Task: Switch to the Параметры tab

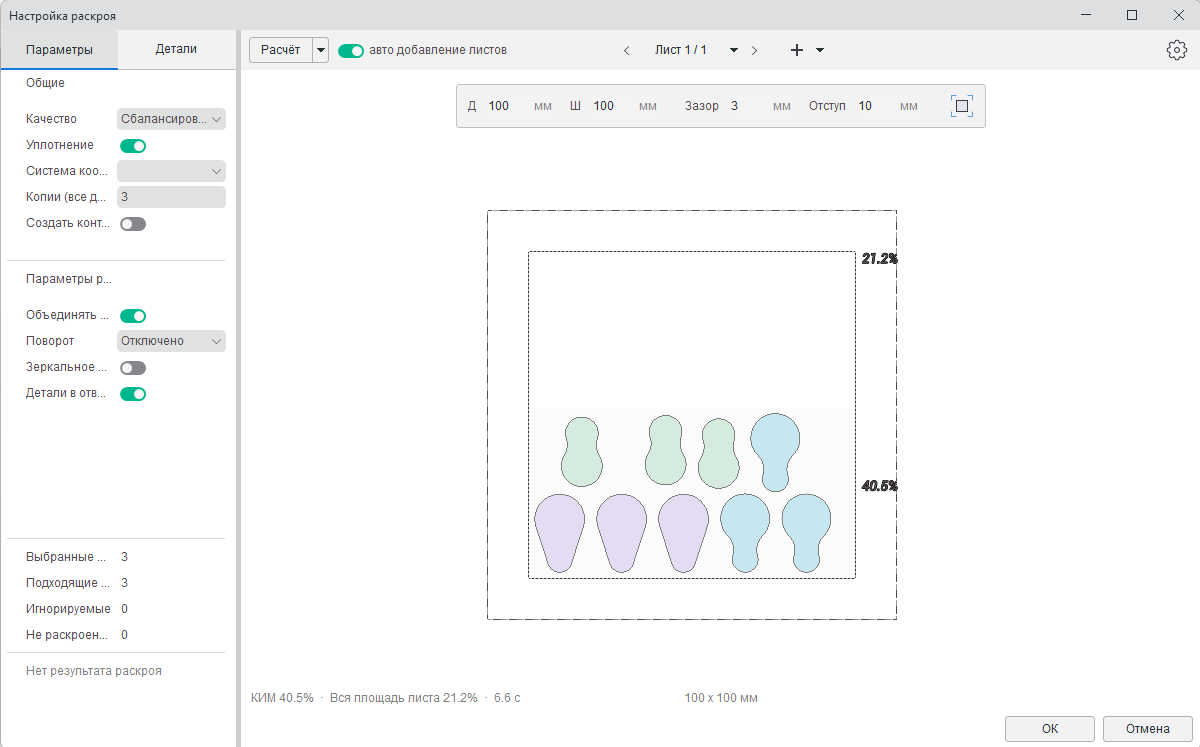Action: coord(59,50)
